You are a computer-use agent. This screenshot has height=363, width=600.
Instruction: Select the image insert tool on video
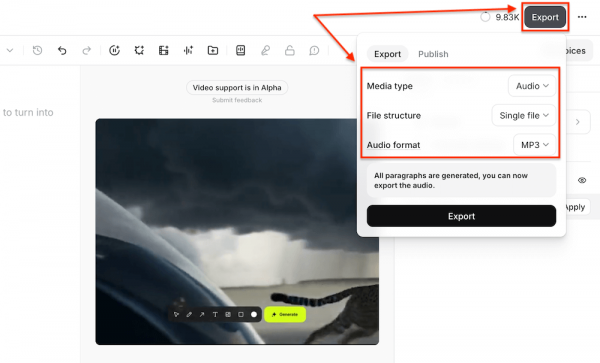click(x=228, y=314)
